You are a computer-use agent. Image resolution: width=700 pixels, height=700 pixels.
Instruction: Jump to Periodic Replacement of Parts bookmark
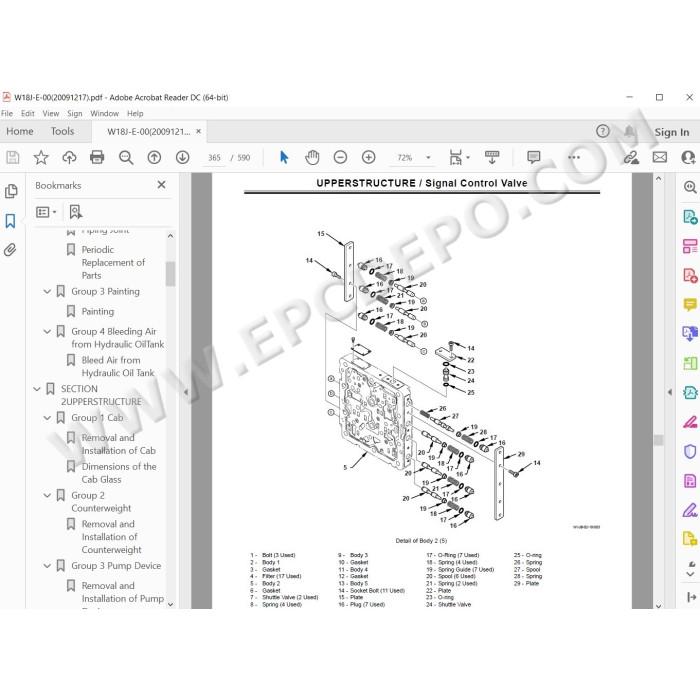pos(113,262)
